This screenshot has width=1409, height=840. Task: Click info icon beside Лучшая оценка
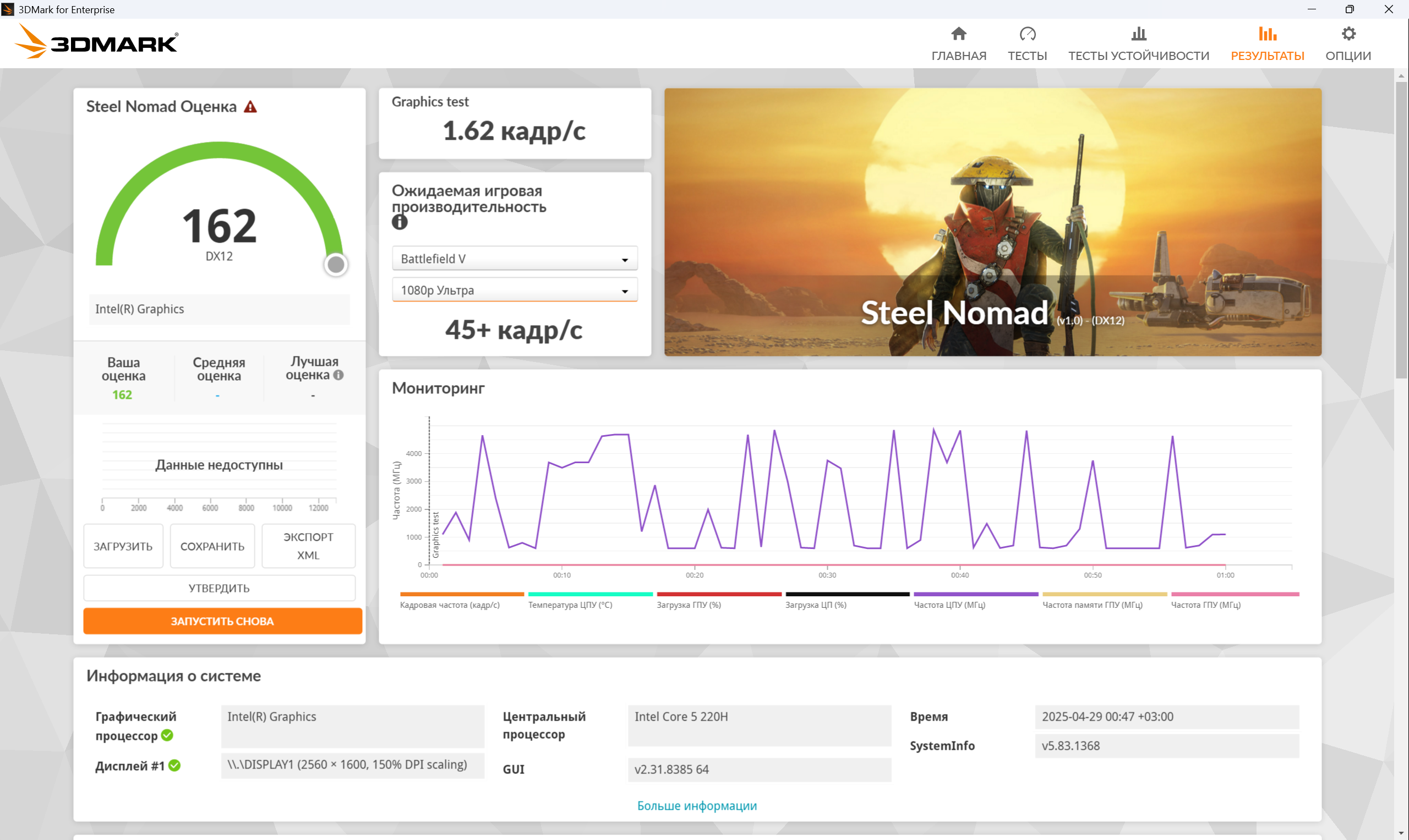pos(338,375)
